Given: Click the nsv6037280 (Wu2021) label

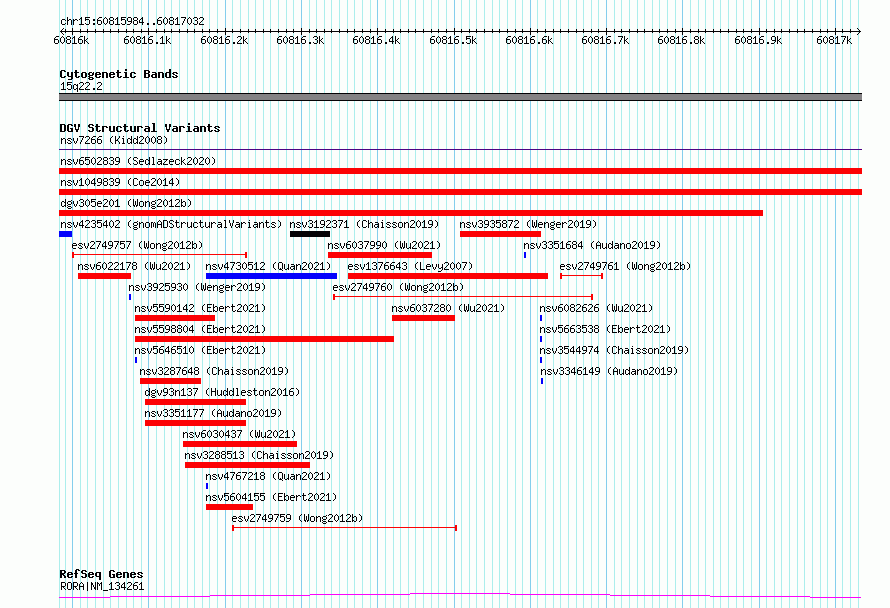Looking at the screenshot, I should (x=448, y=308).
